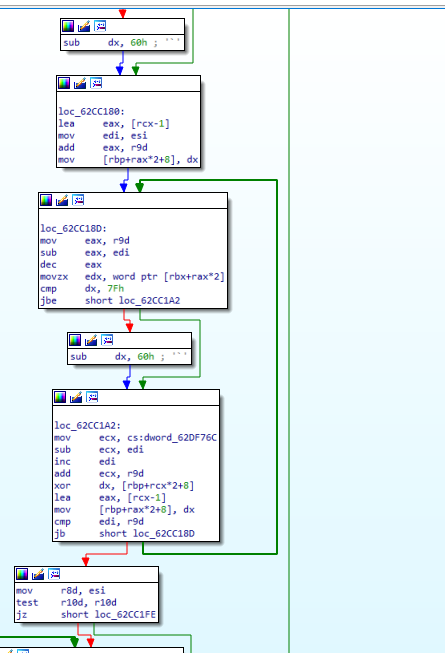Follow loc_62CC1FE target in the jz instruction

(125, 615)
